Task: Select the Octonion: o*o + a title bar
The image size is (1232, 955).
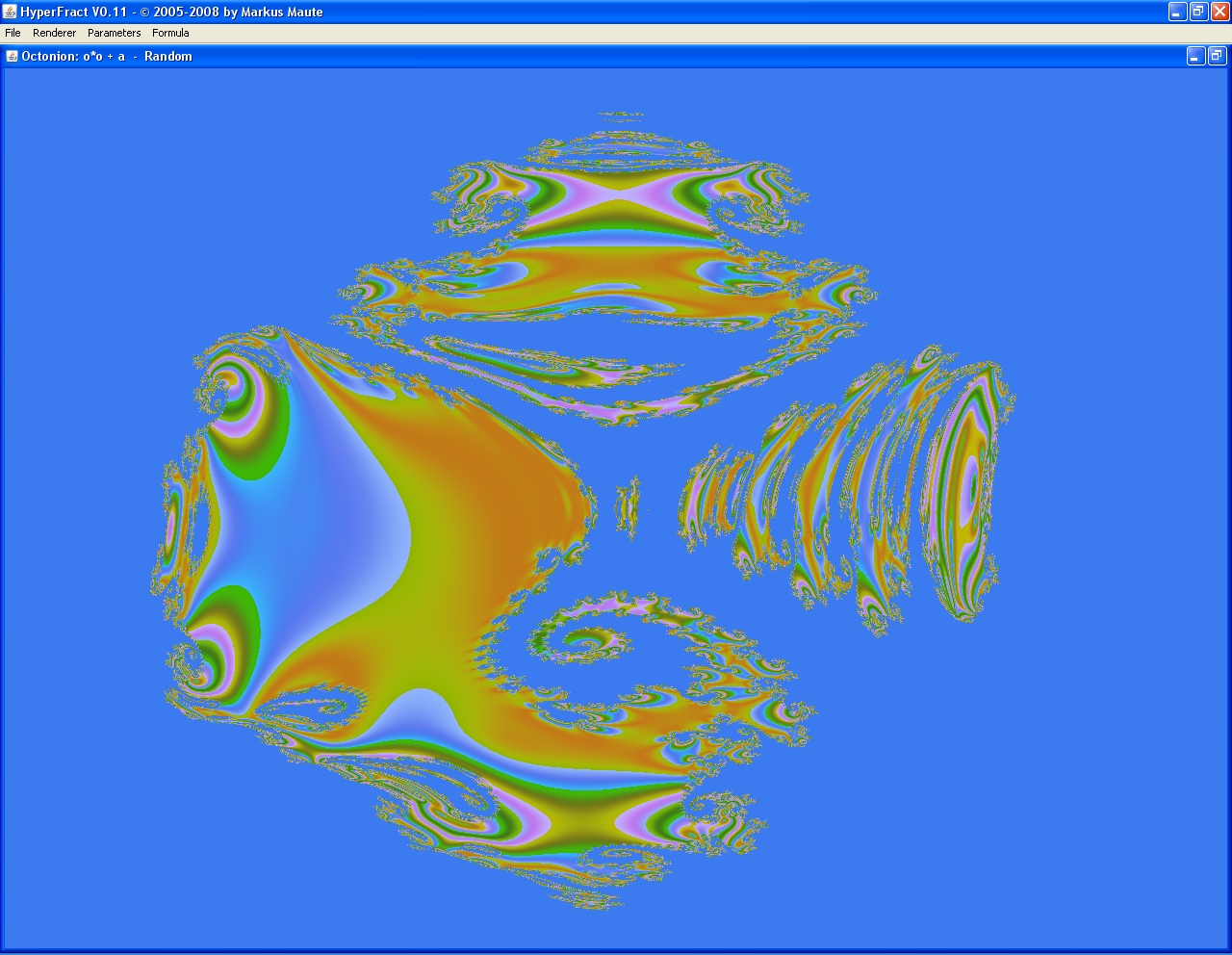Action: click(x=577, y=57)
